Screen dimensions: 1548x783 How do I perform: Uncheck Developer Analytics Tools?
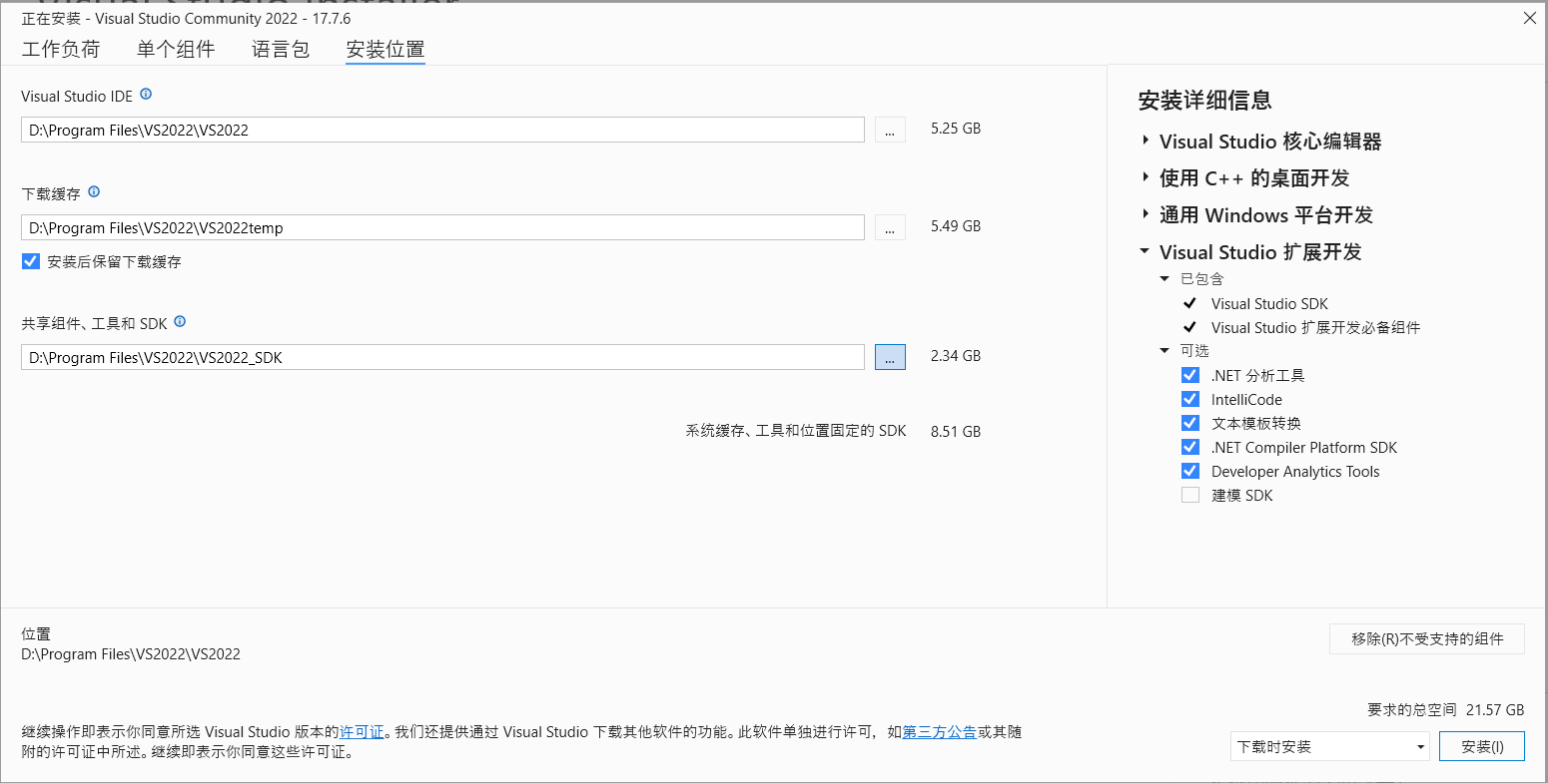pyautogui.click(x=1190, y=471)
